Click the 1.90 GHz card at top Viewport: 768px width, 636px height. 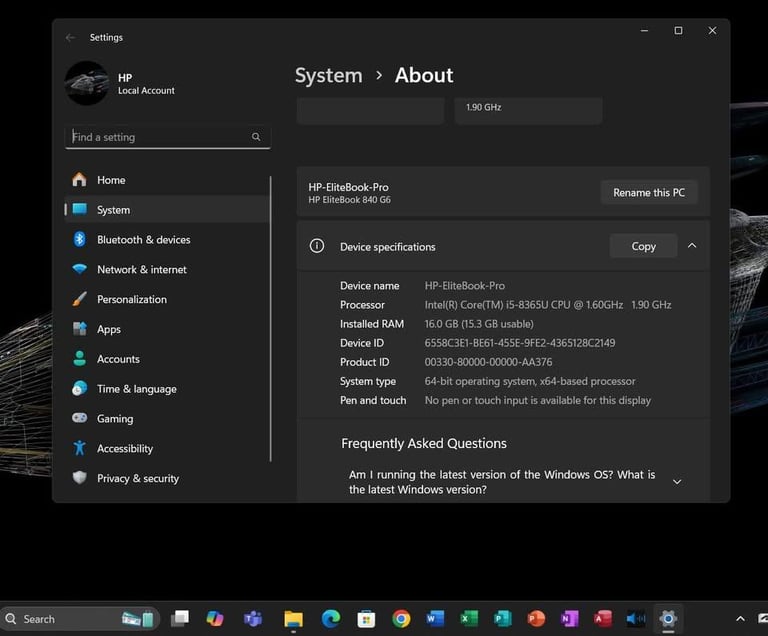528,111
